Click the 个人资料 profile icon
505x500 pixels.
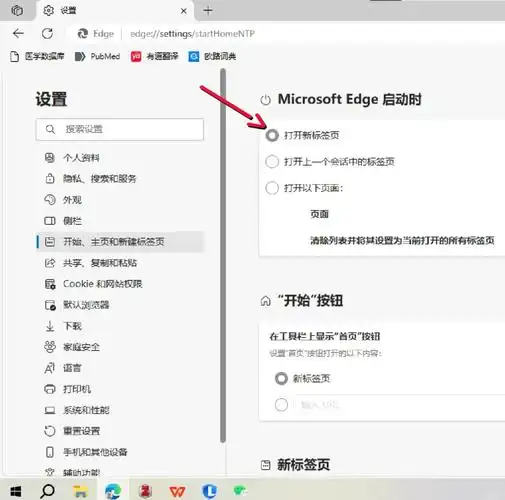pyautogui.click(x=50, y=158)
